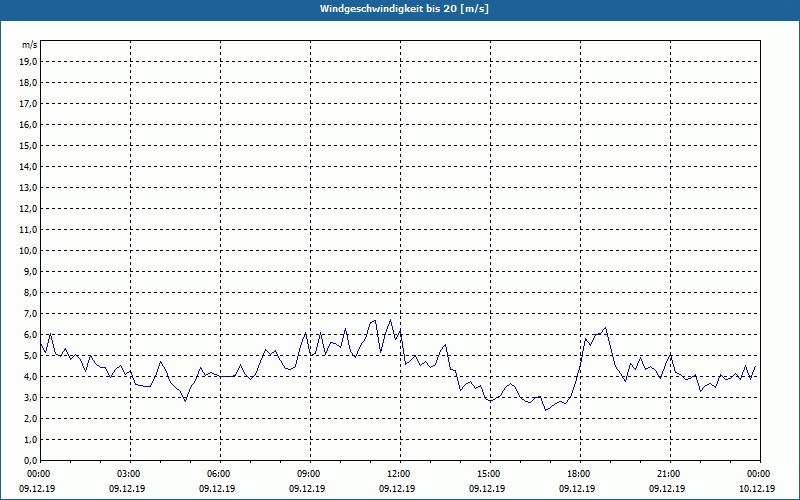Click the 06:00 time label

click(x=220, y=474)
